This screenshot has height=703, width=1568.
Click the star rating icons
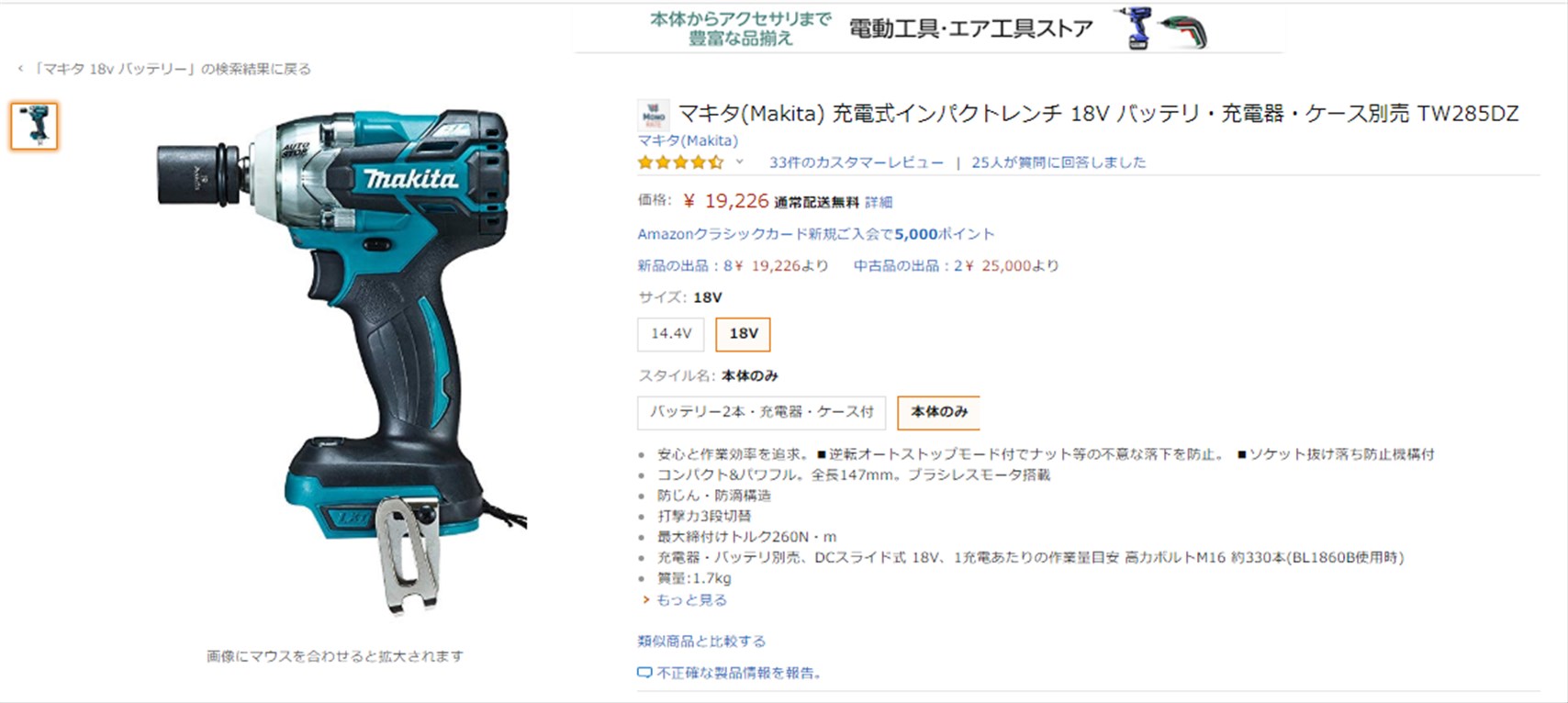point(680,162)
